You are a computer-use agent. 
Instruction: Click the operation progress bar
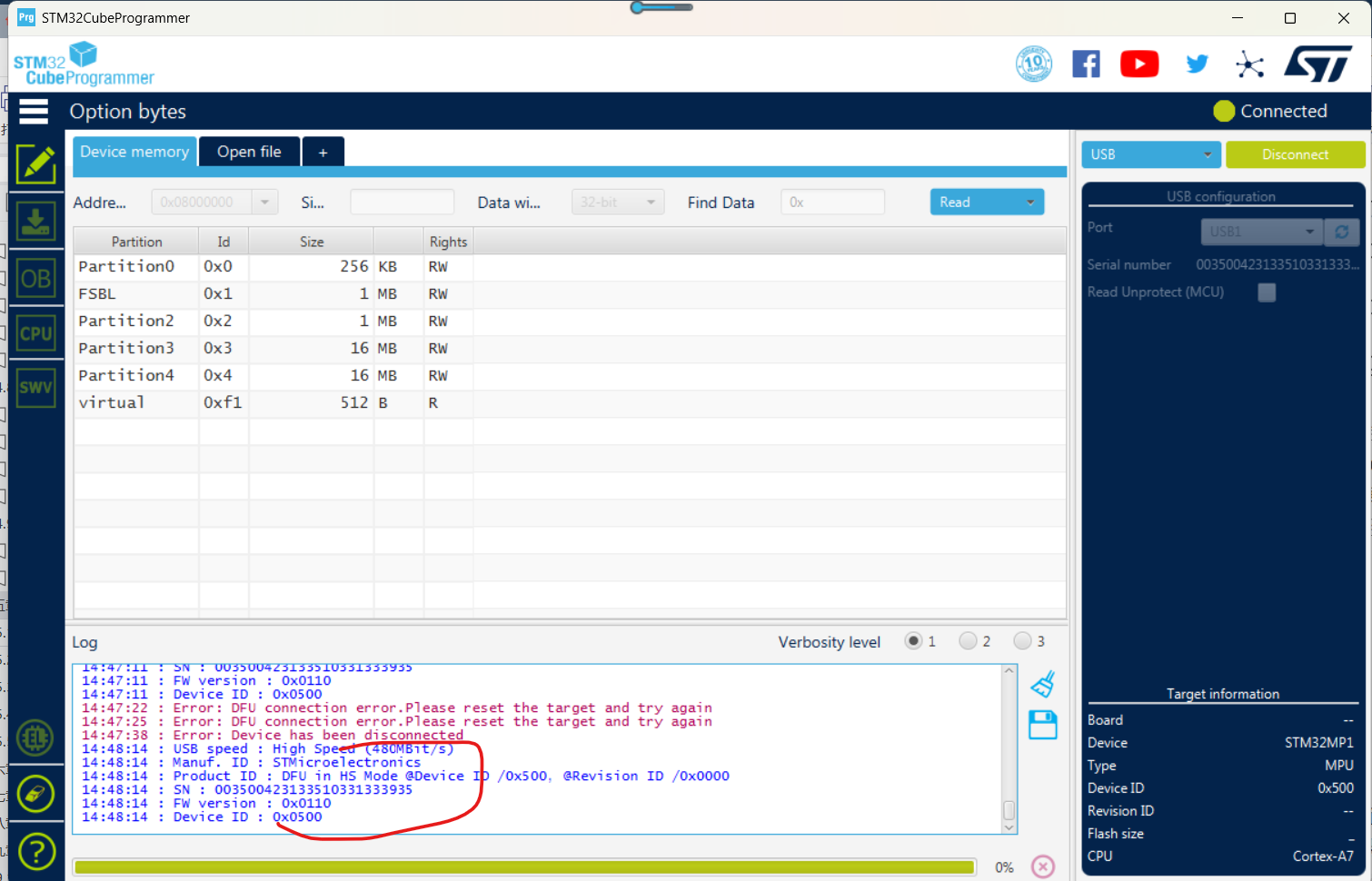coord(524,867)
